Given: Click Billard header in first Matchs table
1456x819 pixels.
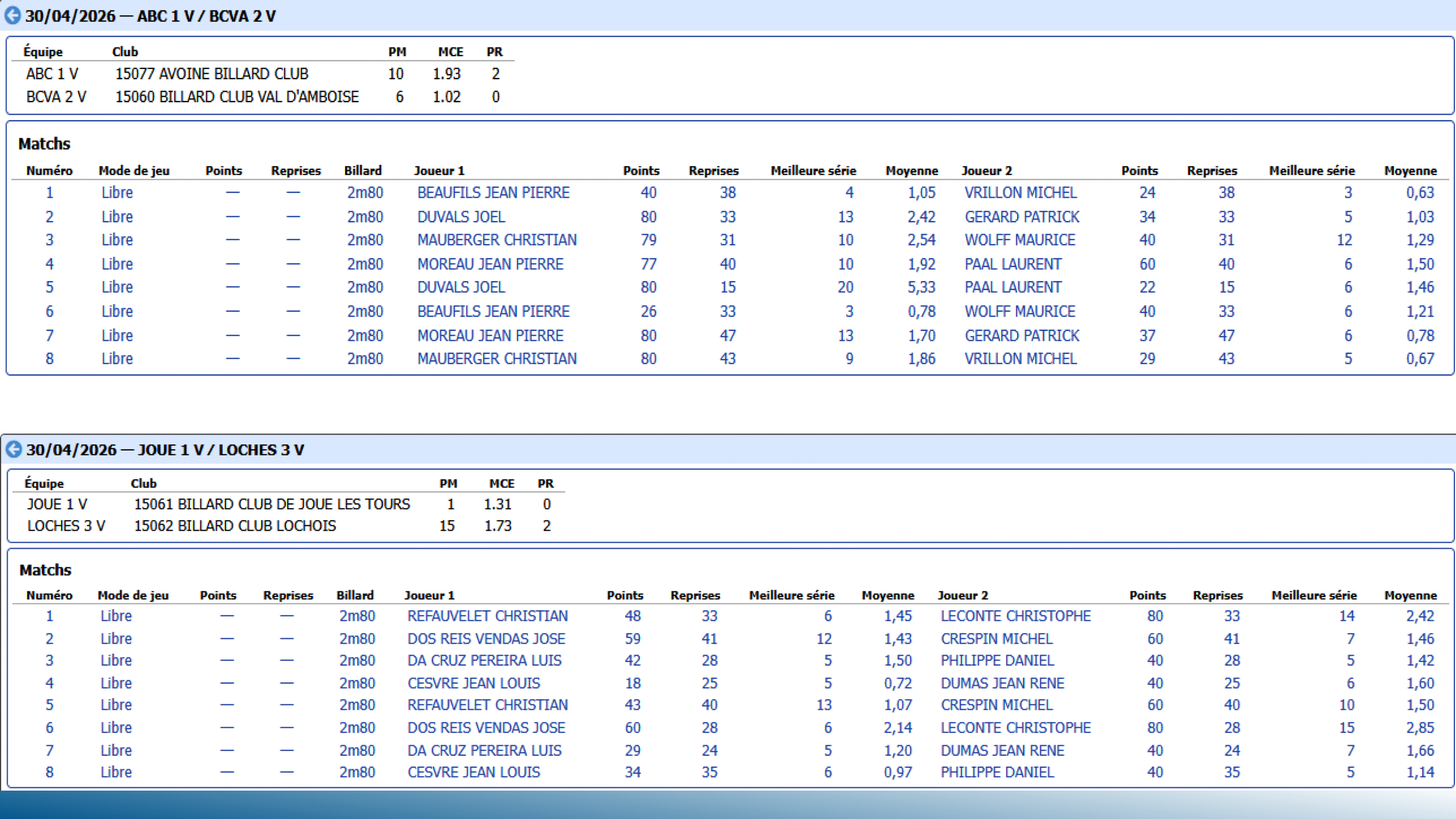Looking at the screenshot, I should (363, 171).
